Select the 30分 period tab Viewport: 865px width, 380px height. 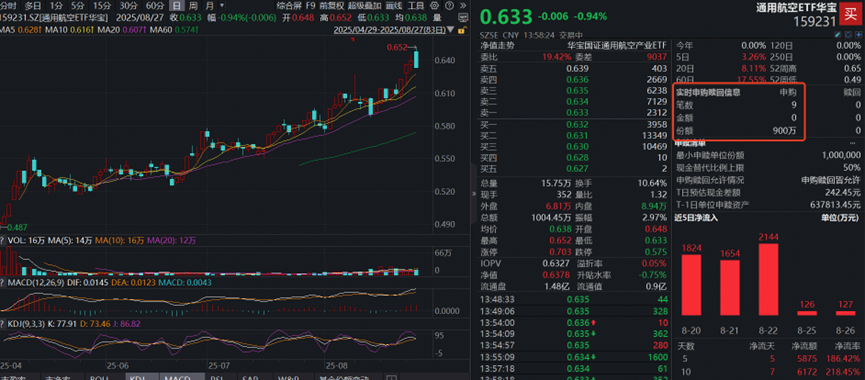tap(128, 6)
